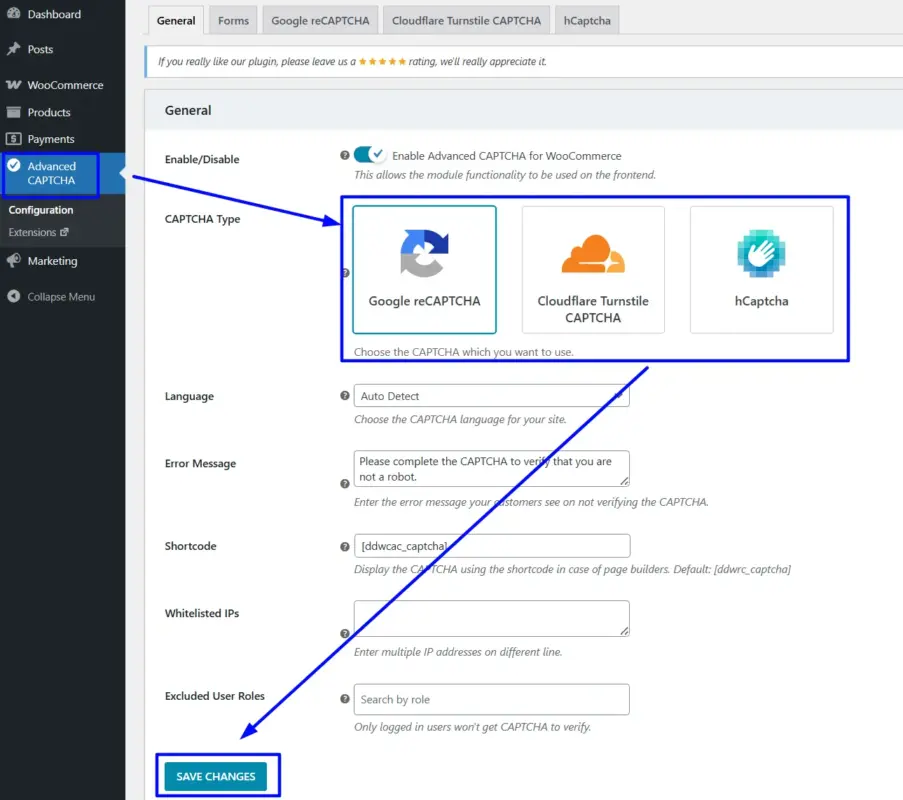Open the Google reCAPTCHA tab
Viewport: 903px width, 800px height.
tap(320, 21)
